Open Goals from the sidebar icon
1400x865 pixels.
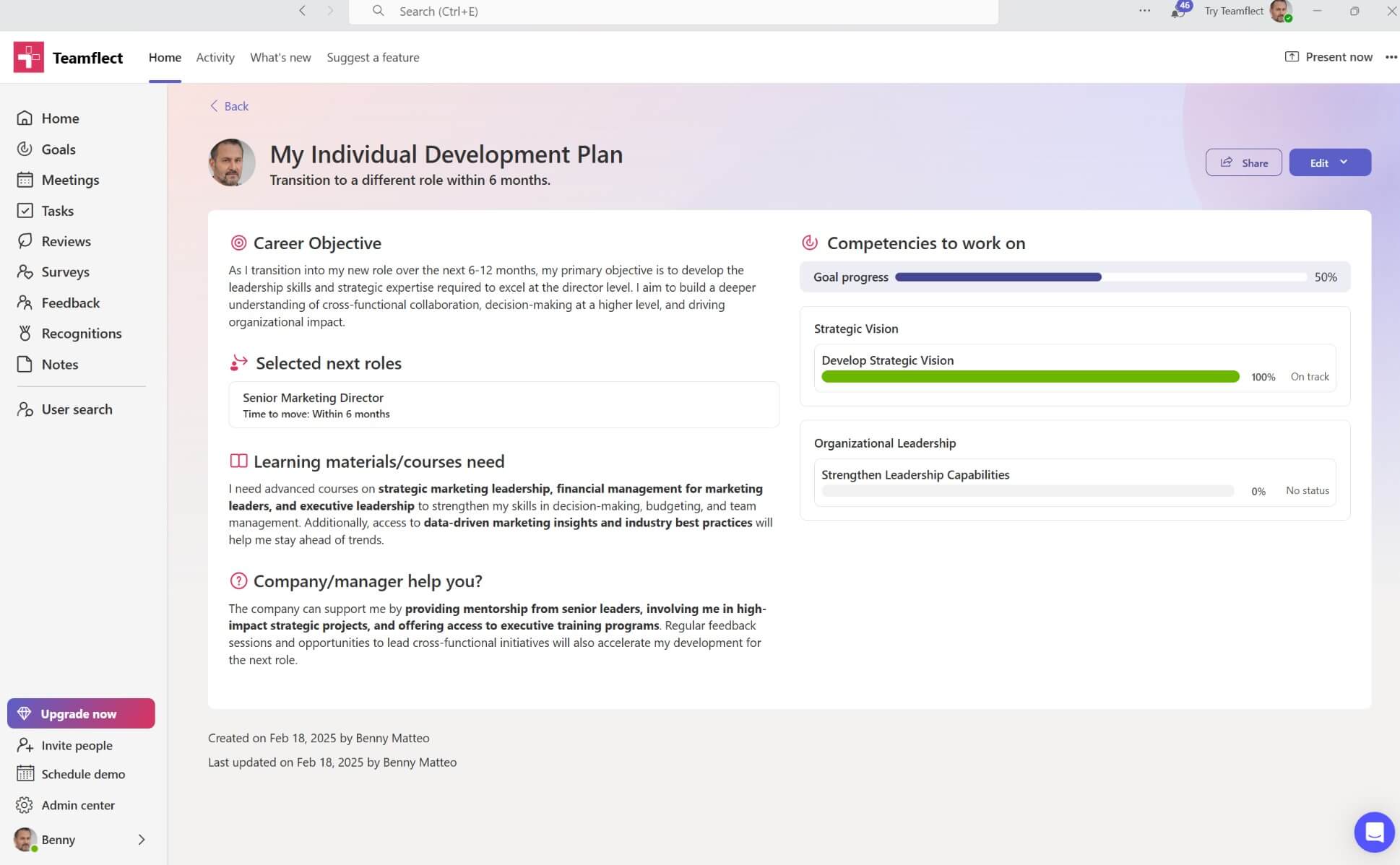pos(25,149)
